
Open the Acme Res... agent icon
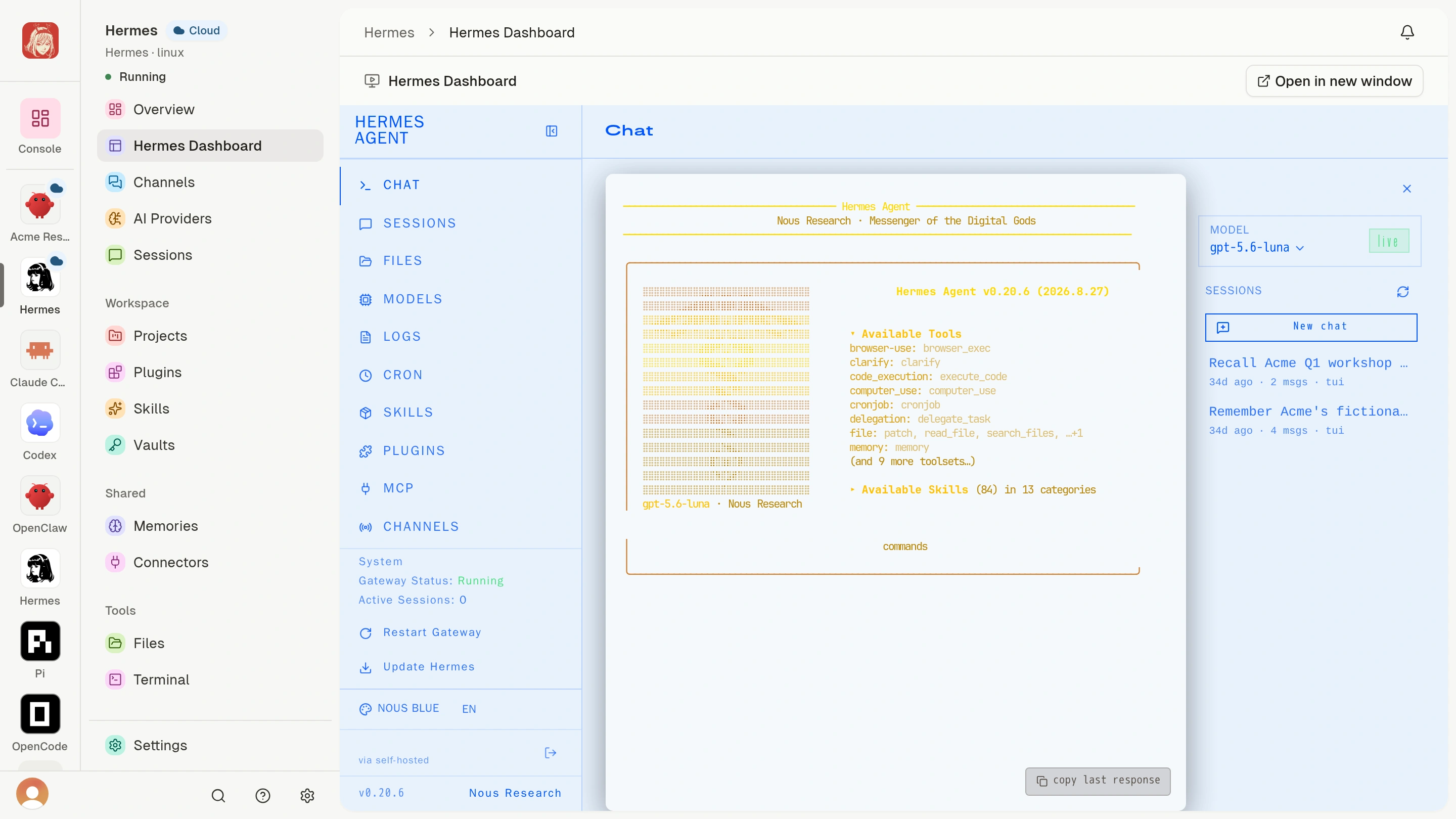(40, 205)
